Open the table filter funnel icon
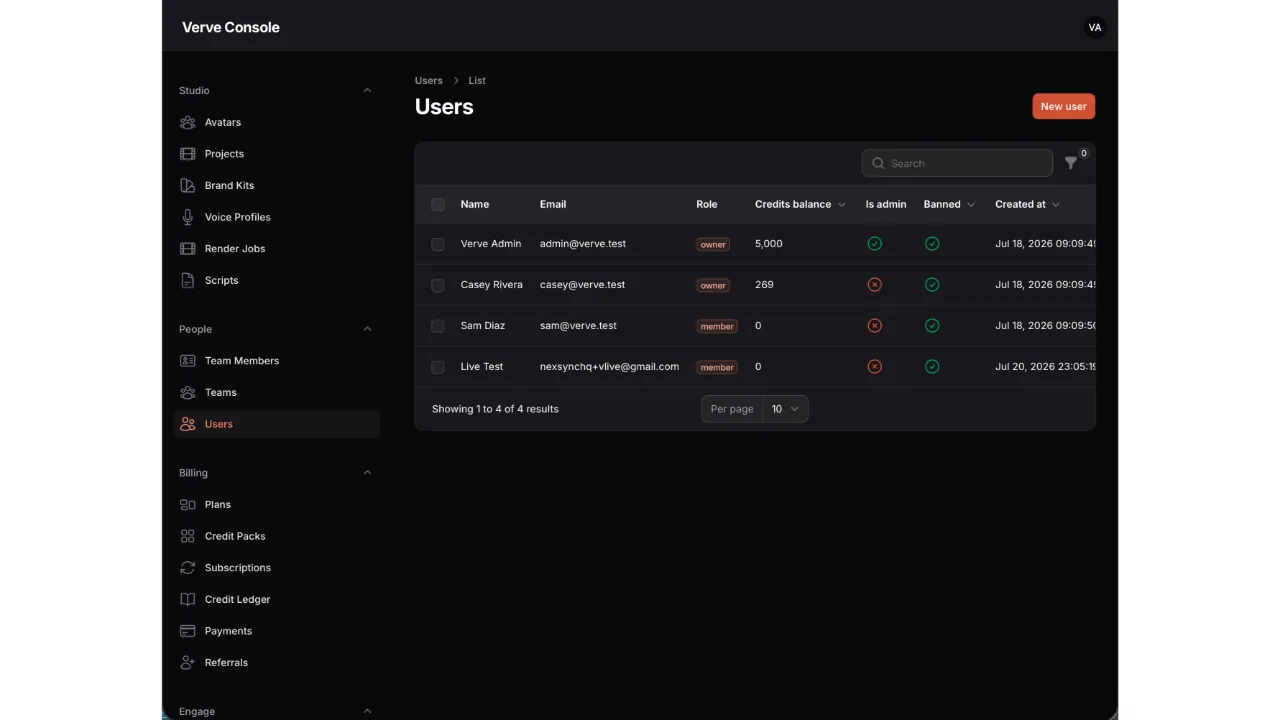 (1071, 163)
